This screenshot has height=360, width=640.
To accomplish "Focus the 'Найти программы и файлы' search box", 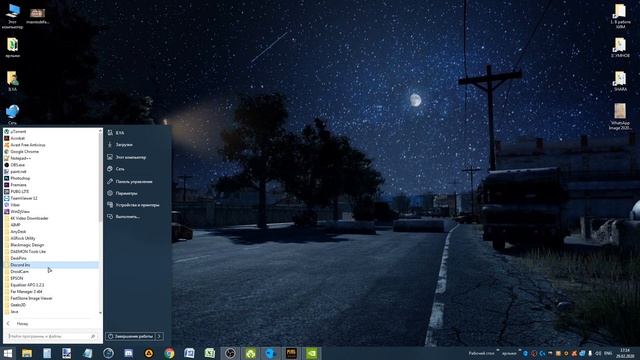I will pos(52,336).
